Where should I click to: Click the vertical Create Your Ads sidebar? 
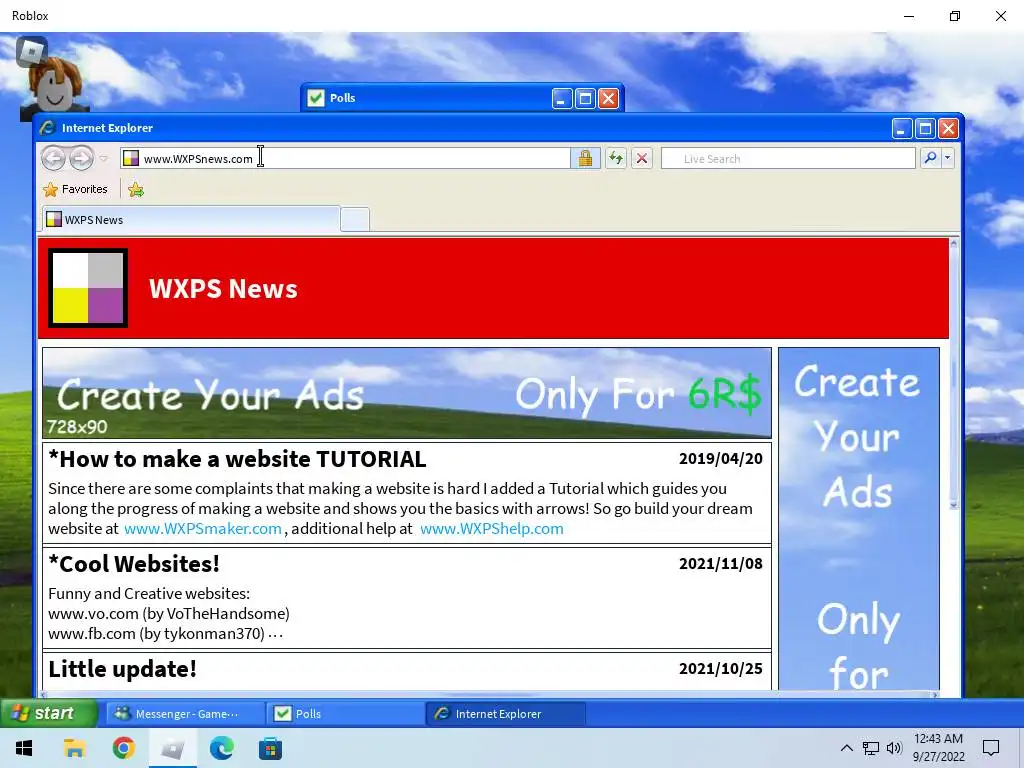coord(859,519)
